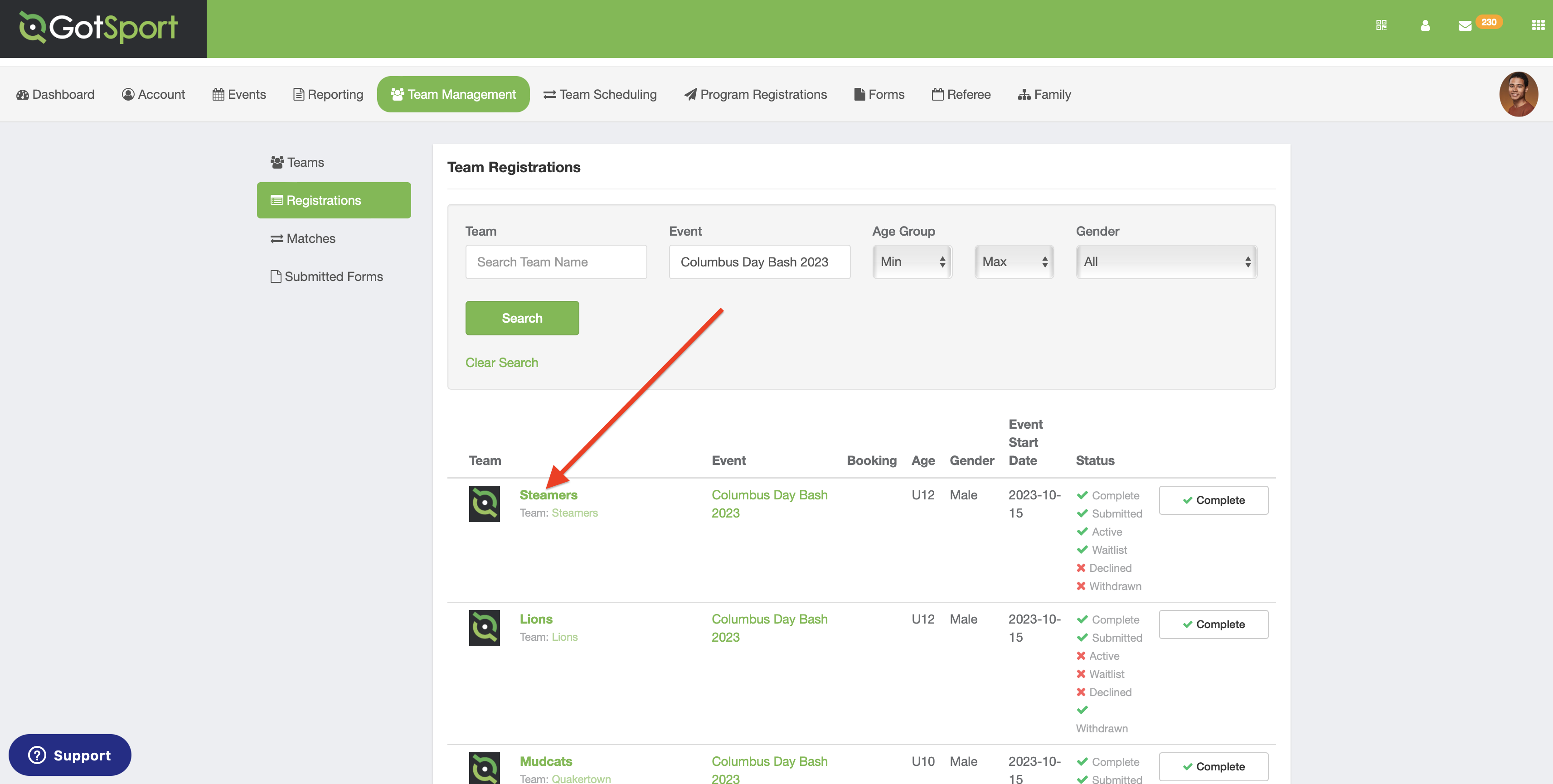Open the Account tab
The width and height of the screenshot is (1553, 784).
[x=153, y=95]
